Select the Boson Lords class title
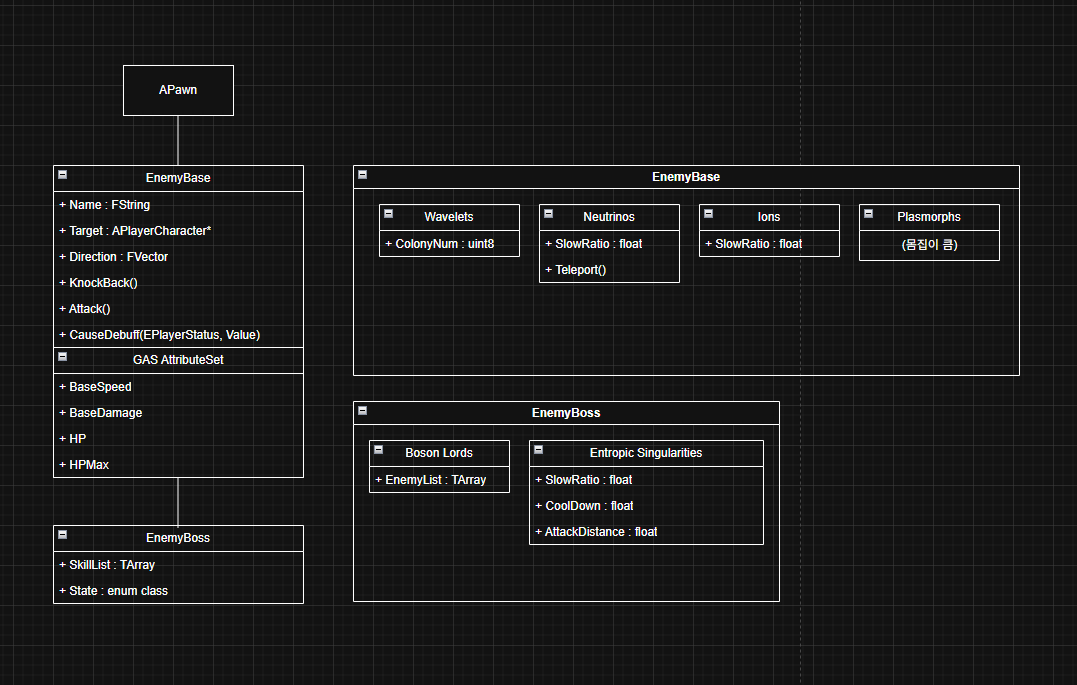 (x=439, y=453)
